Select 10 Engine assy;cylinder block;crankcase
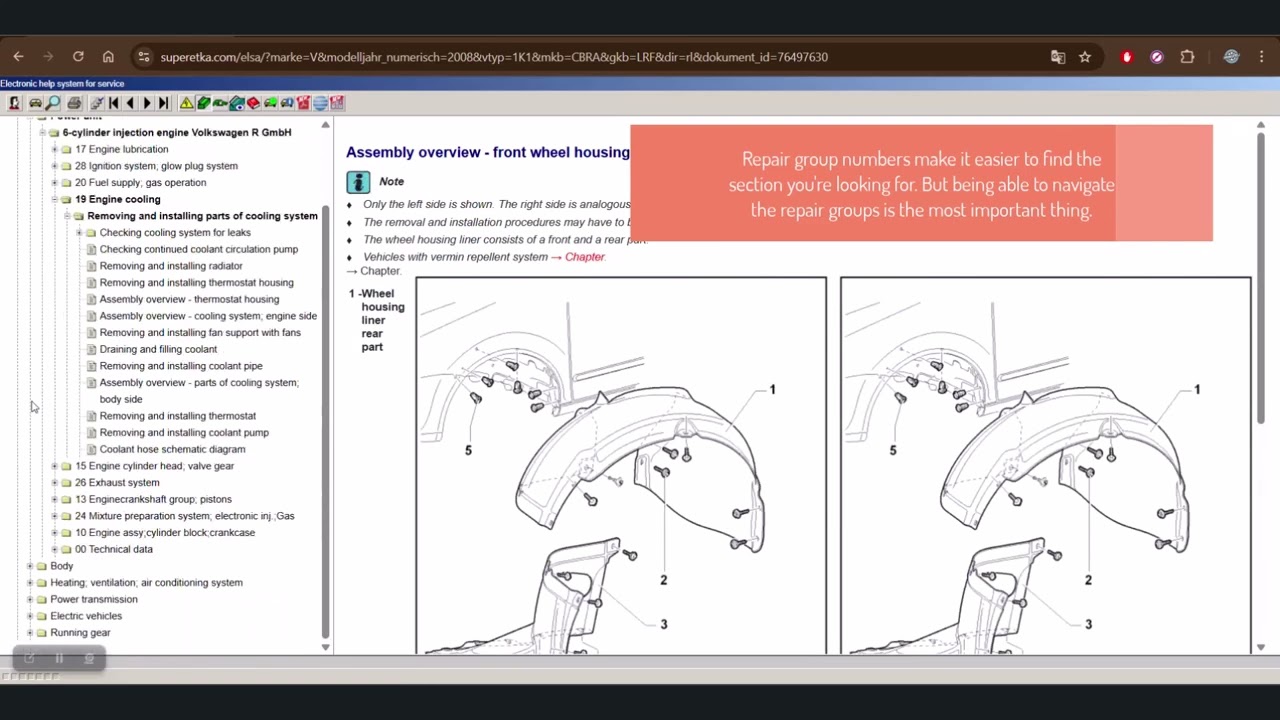 click(165, 533)
